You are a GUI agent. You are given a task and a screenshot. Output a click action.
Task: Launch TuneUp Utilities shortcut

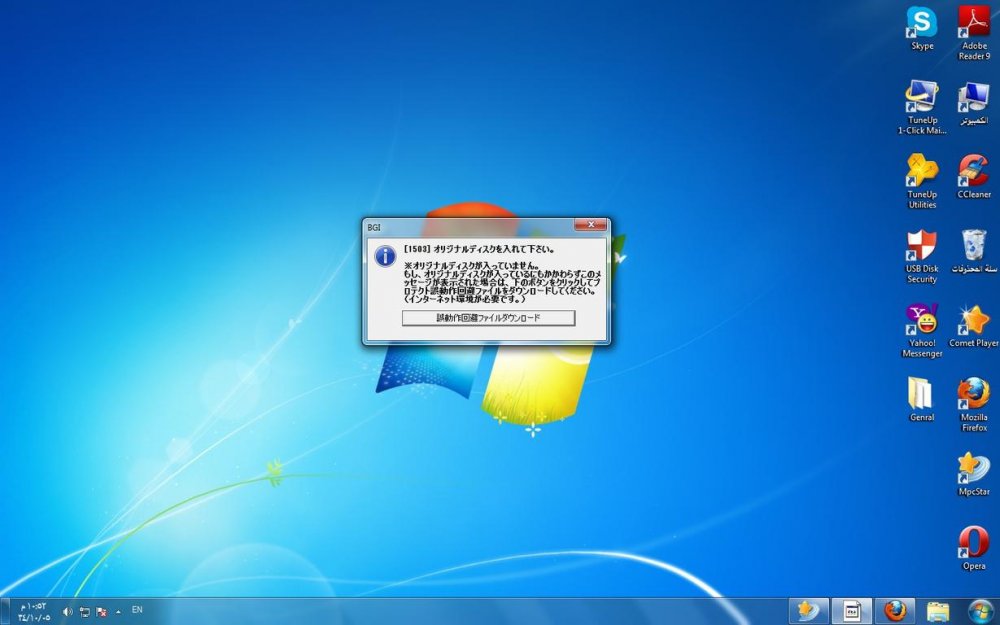pos(921,172)
